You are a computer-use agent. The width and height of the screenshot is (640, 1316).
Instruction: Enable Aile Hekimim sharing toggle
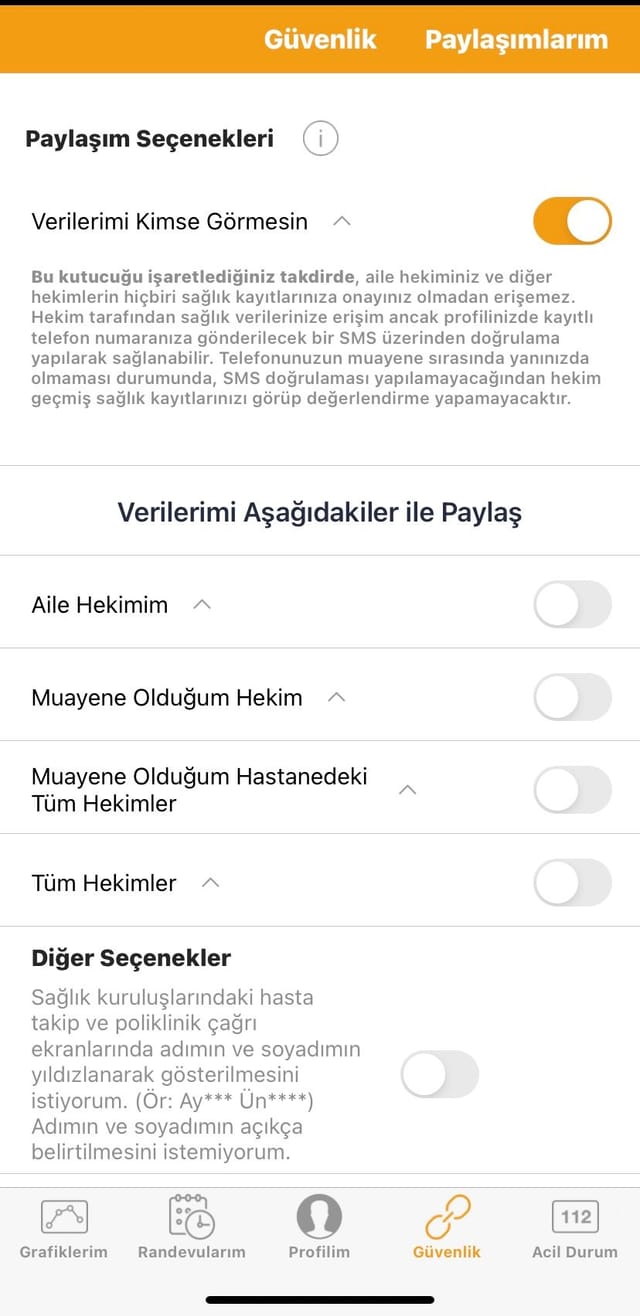(572, 605)
